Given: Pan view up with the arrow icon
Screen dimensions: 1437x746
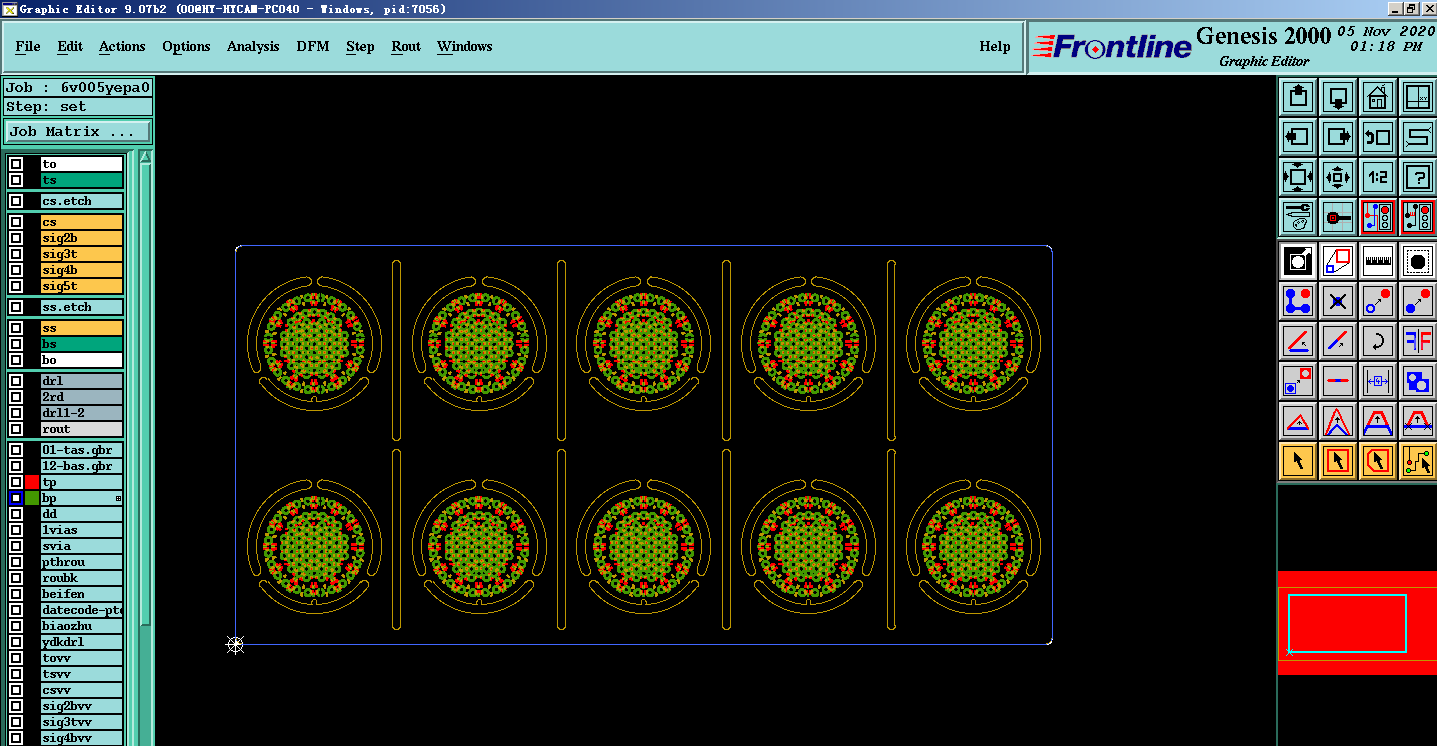Looking at the screenshot, I should pos(1298,97).
